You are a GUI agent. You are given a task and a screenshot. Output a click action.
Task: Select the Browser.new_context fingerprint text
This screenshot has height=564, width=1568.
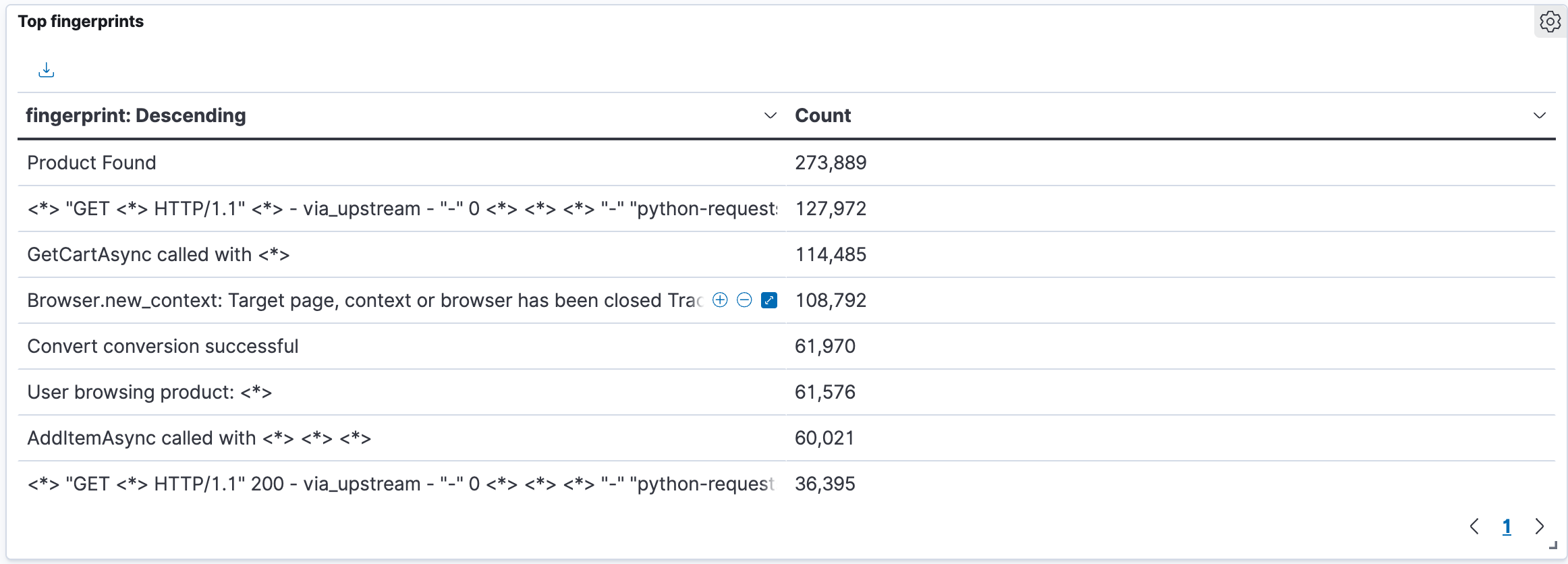[x=364, y=300]
